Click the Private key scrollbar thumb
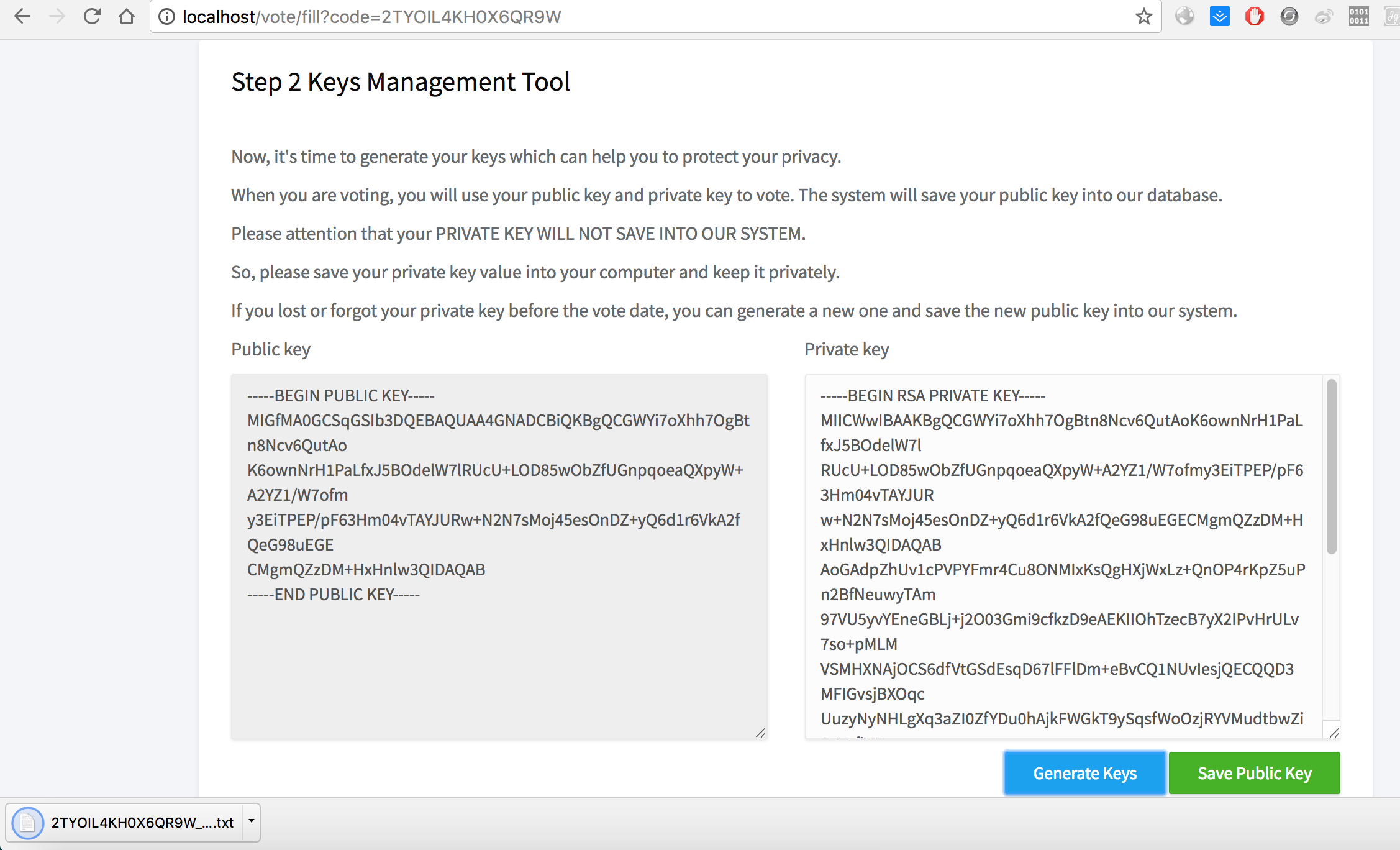1400x850 pixels. pos(1331,466)
